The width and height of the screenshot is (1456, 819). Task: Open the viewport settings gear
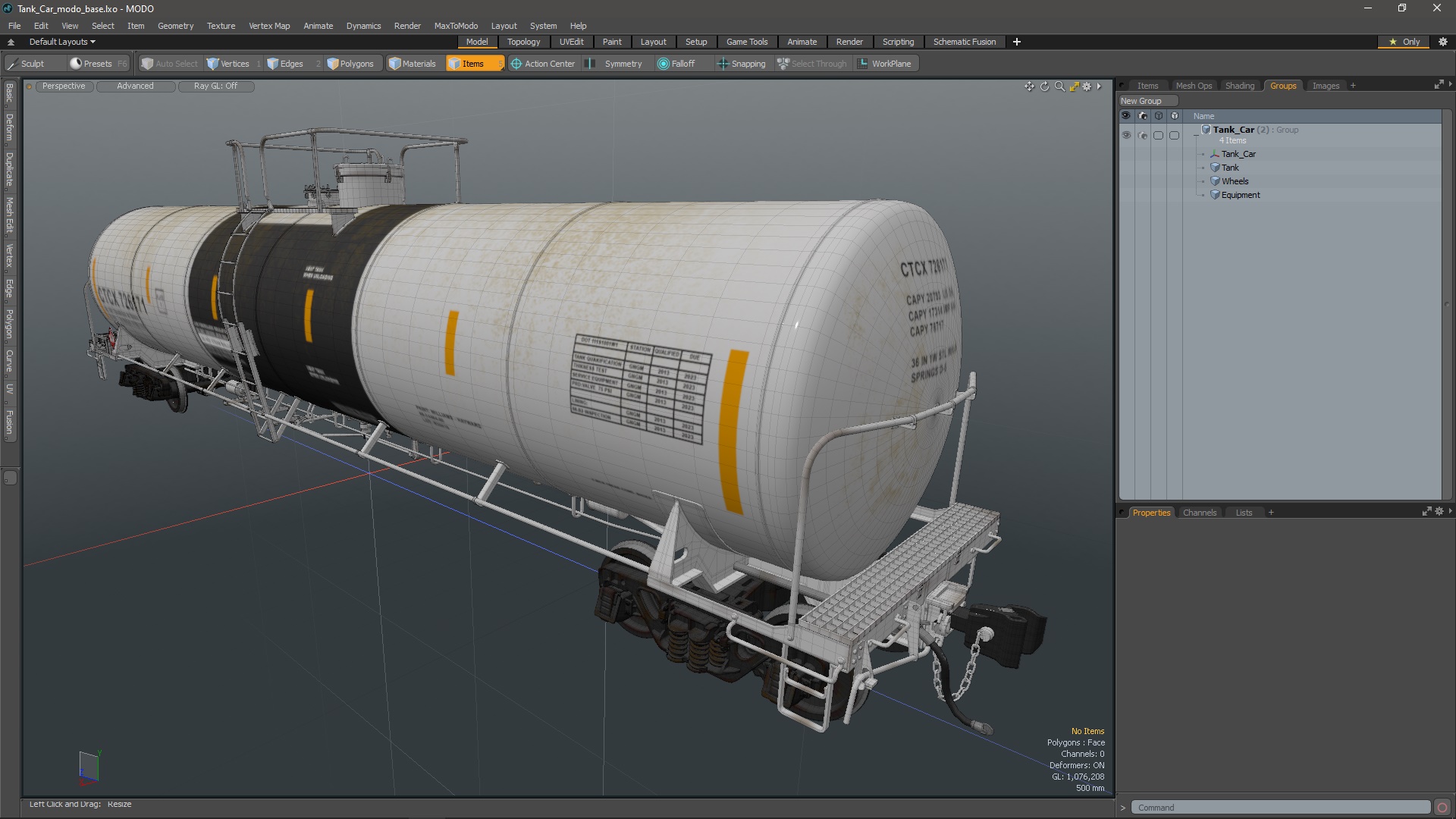1087,86
